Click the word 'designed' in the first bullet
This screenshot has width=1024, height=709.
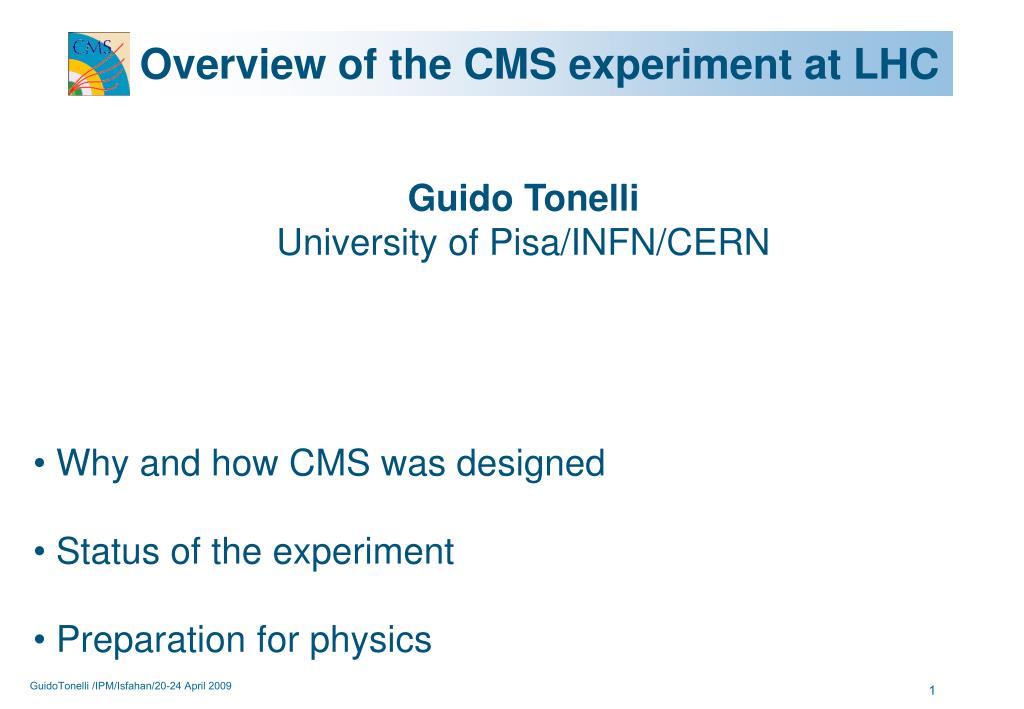tap(530, 465)
